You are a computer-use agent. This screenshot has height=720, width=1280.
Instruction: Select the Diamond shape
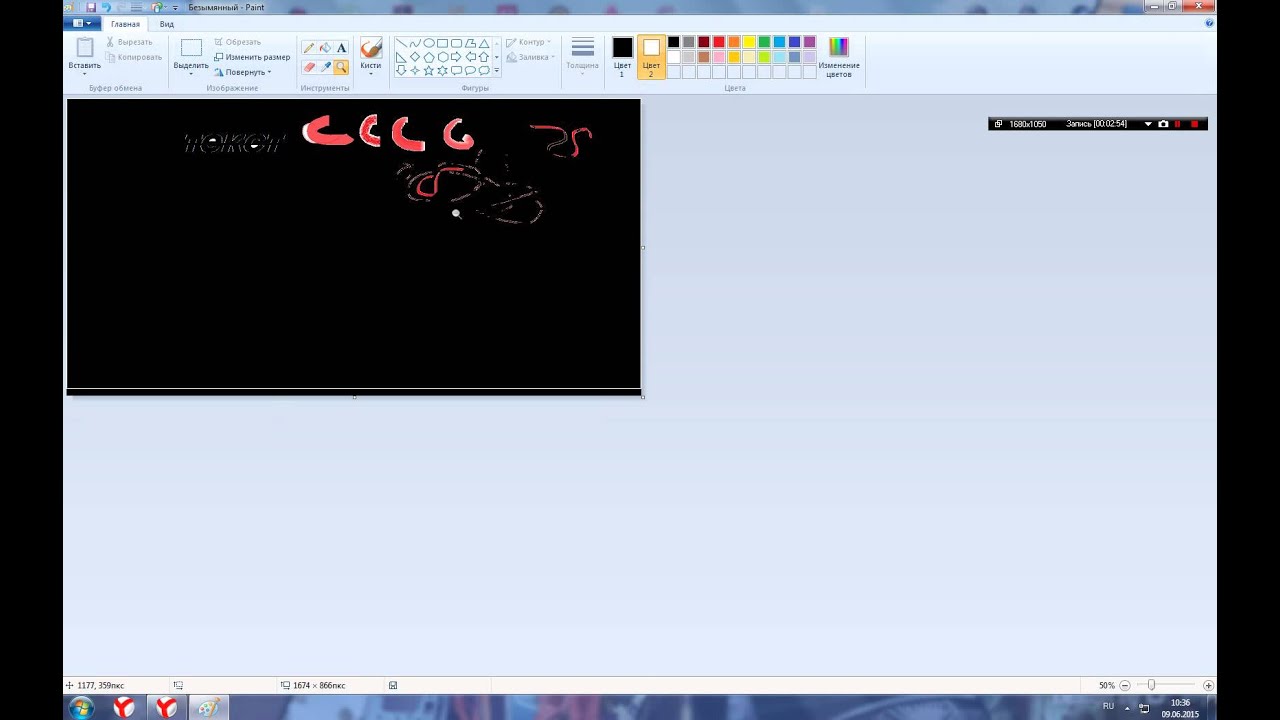[x=415, y=57]
